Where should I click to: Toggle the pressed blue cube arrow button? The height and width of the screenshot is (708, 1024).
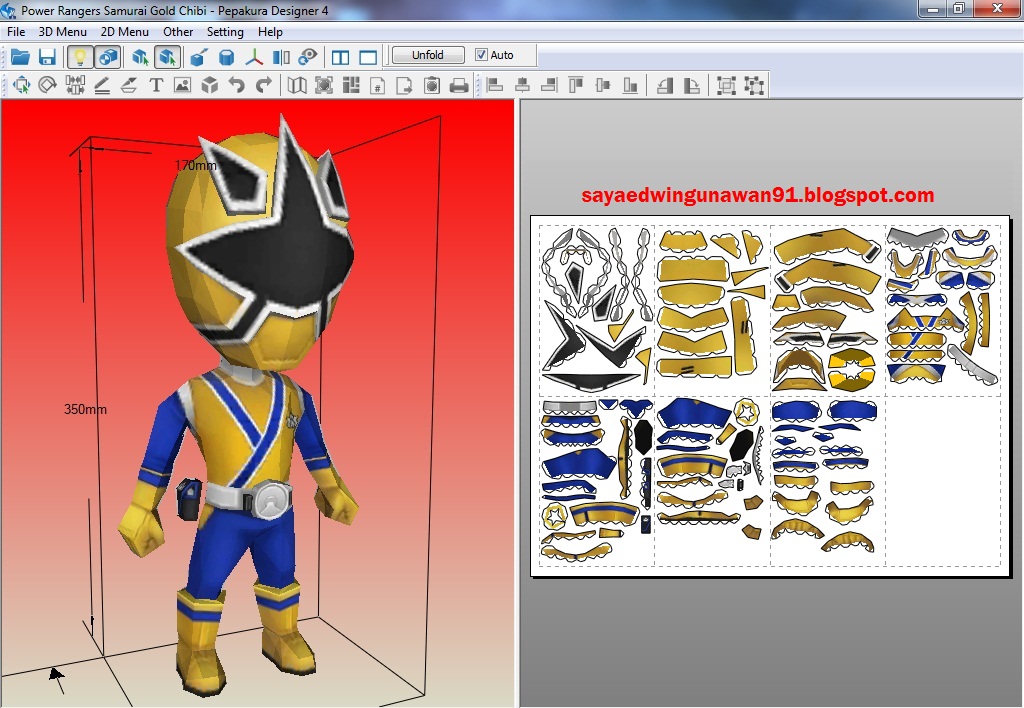[167, 57]
